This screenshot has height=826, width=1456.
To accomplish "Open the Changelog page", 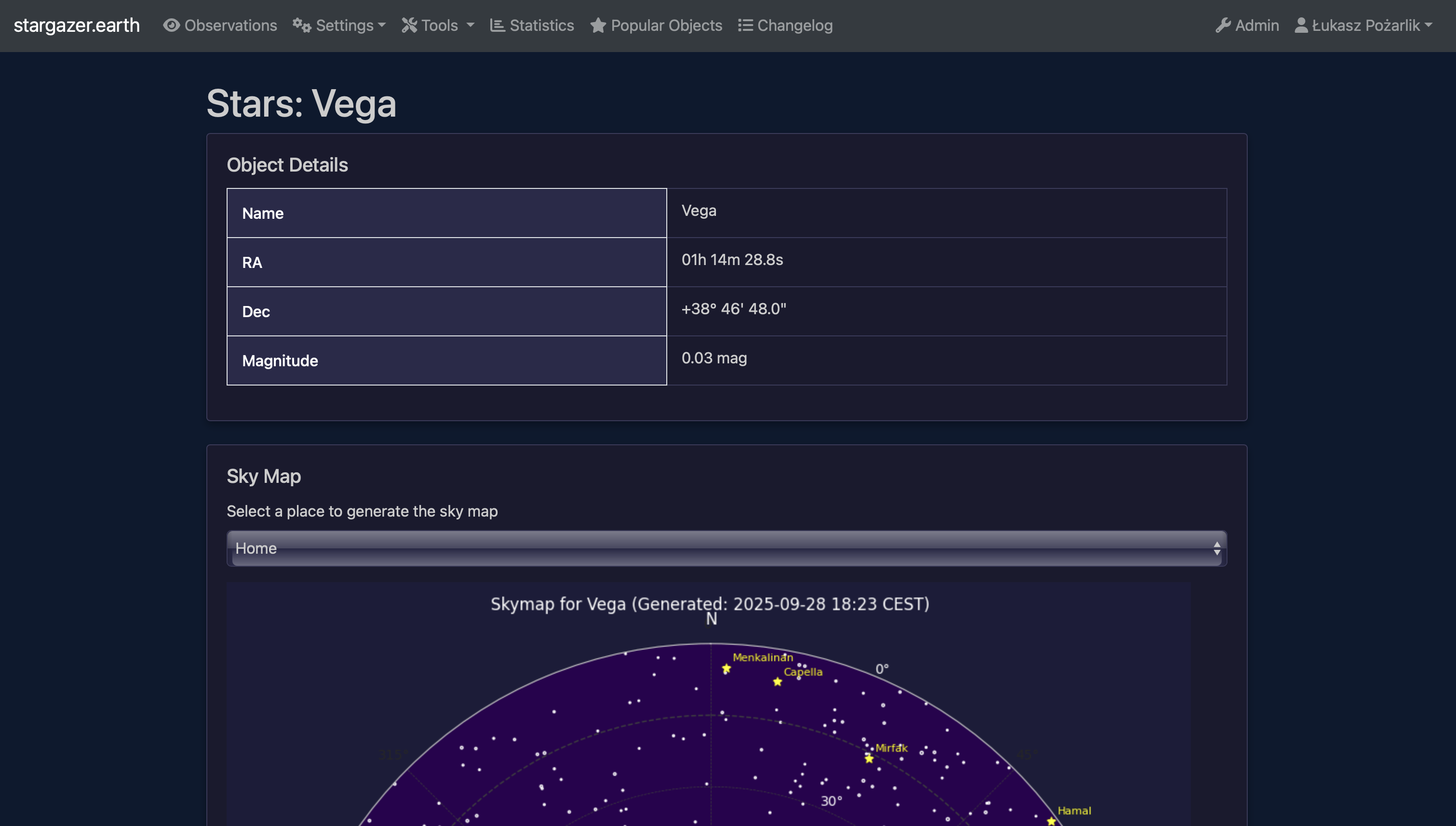I will 795,26.
